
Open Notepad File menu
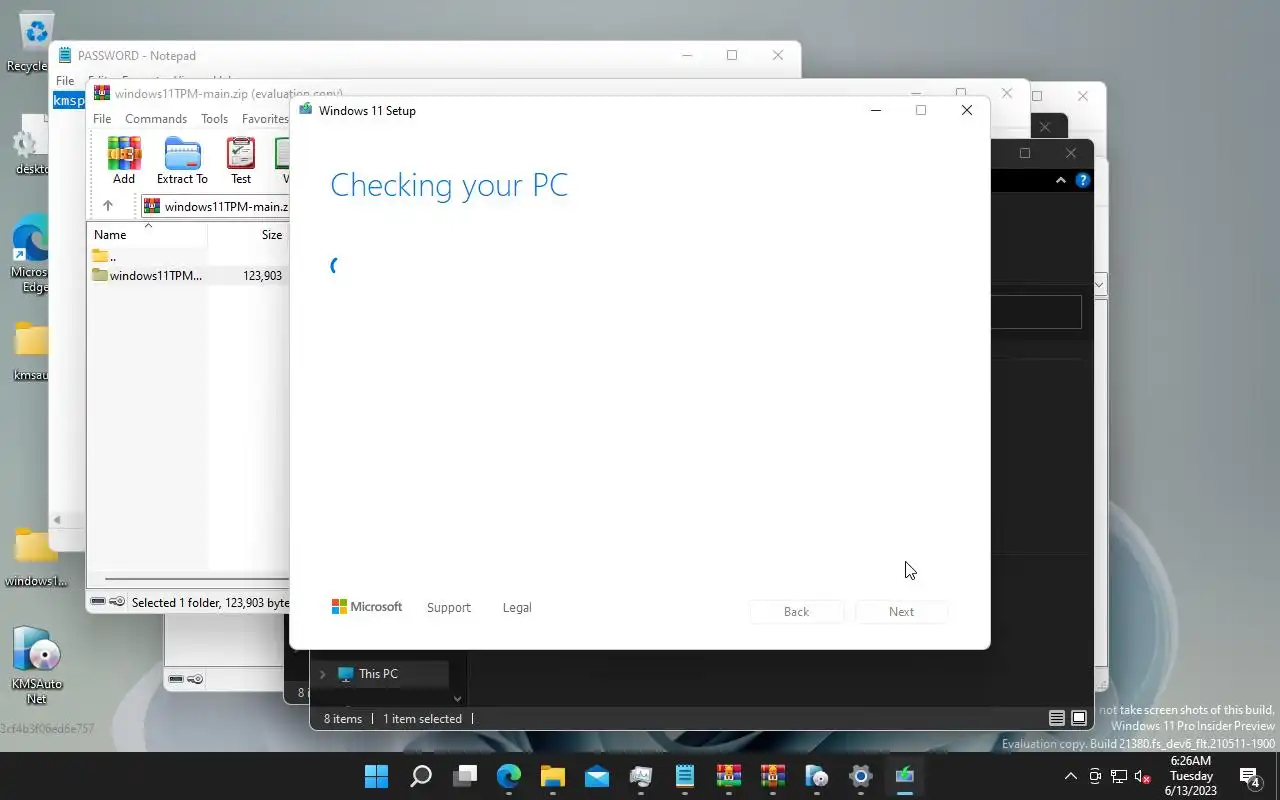coord(65,80)
